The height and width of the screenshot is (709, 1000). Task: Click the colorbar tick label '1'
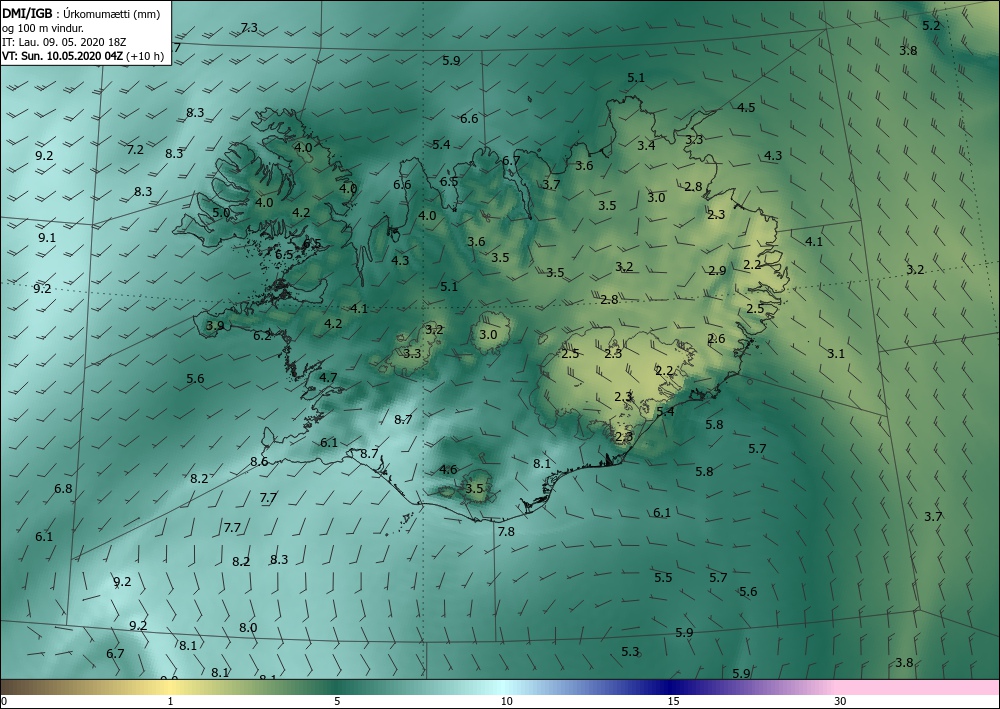coord(170,702)
